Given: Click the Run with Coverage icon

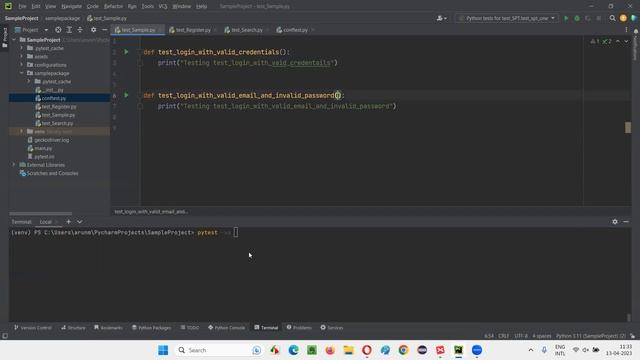Looking at the screenshot, I should 588,18.
